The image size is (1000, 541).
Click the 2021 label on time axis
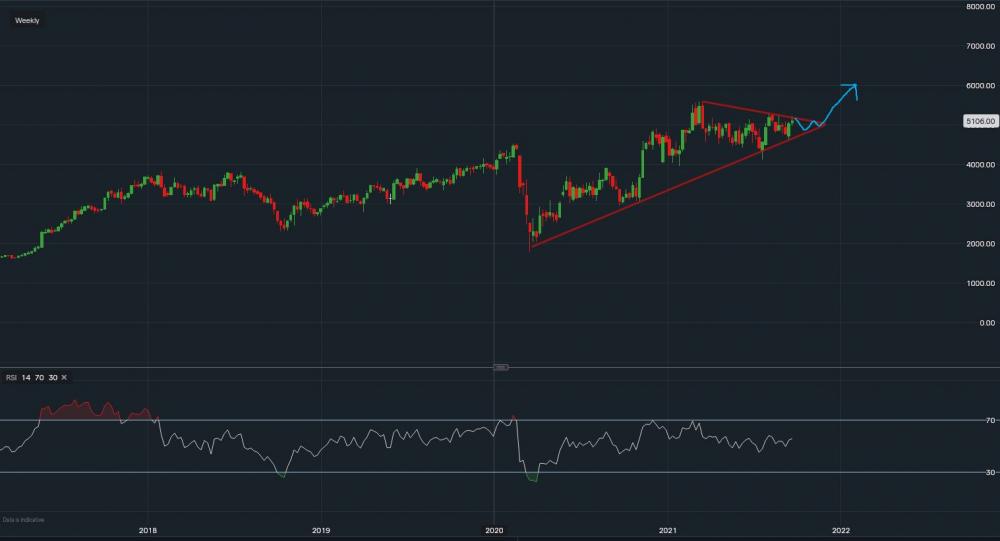[668, 530]
